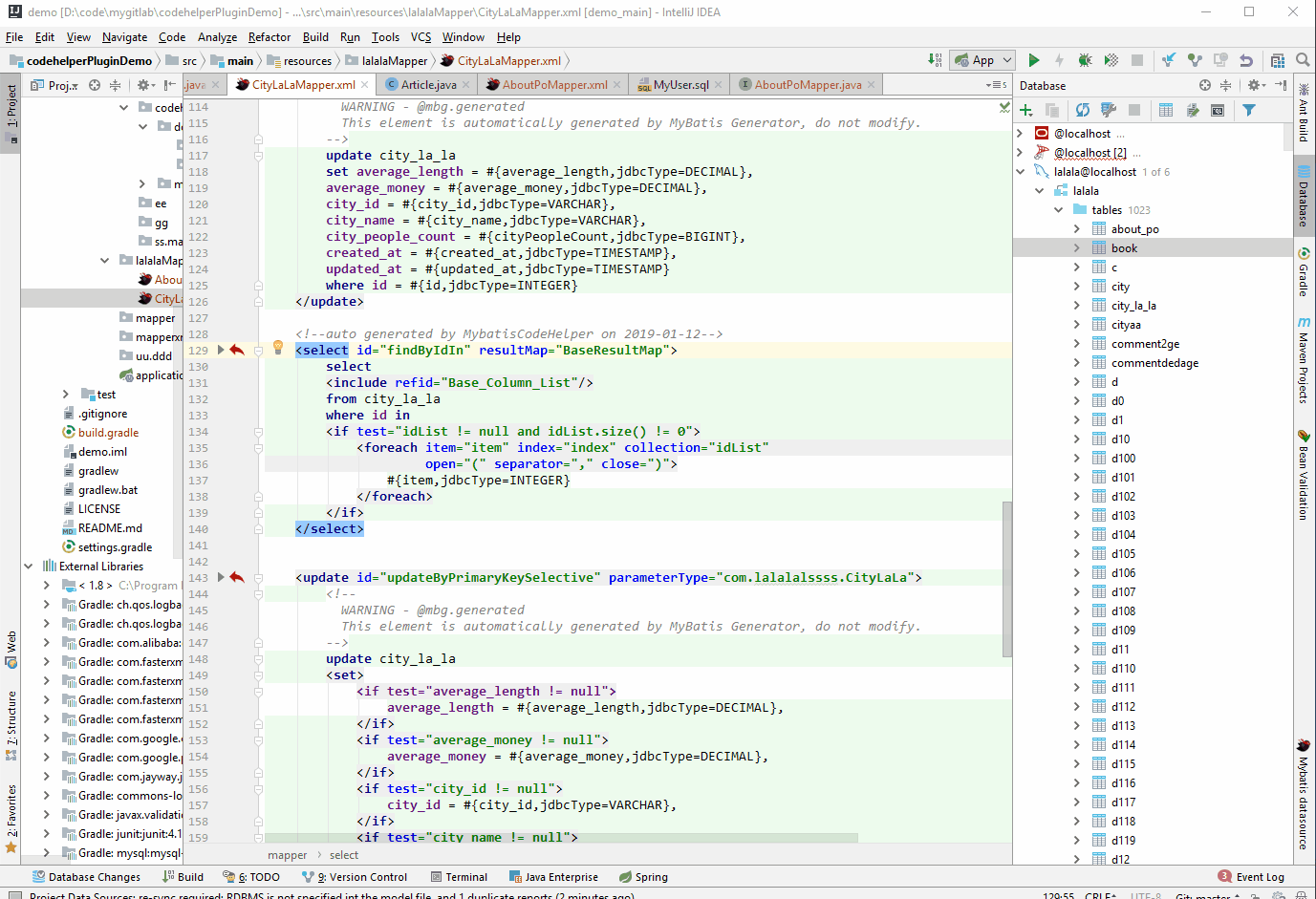Open the App run configuration dropdown
Screen dimensions: 1316x899
click(982, 60)
